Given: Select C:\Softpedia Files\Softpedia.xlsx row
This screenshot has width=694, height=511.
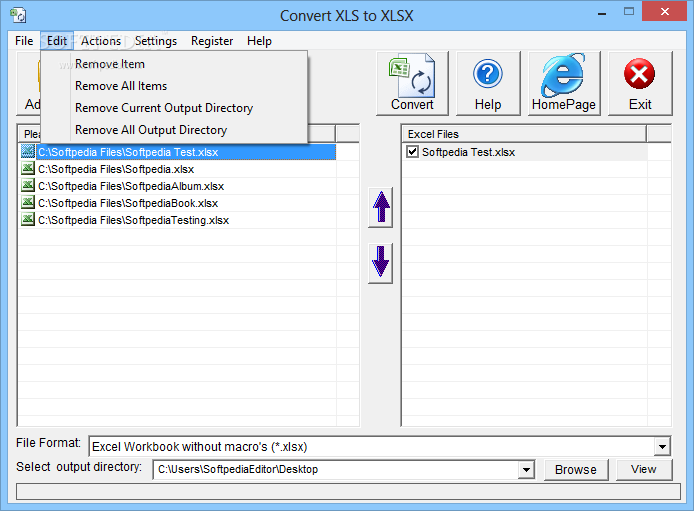Looking at the screenshot, I should click(178, 169).
